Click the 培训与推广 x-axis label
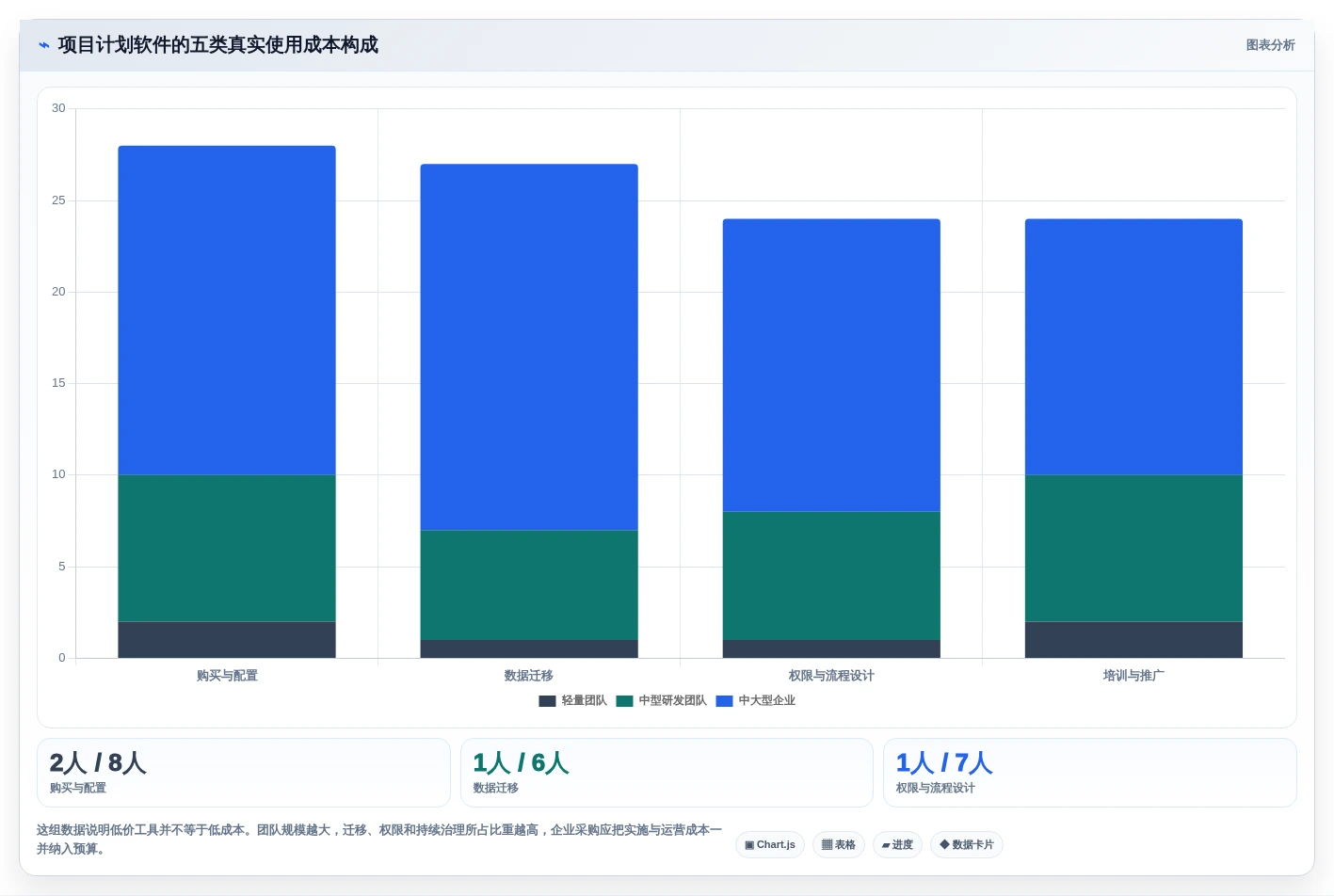The width and height of the screenshot is (1334, 896). point(1133,676)
